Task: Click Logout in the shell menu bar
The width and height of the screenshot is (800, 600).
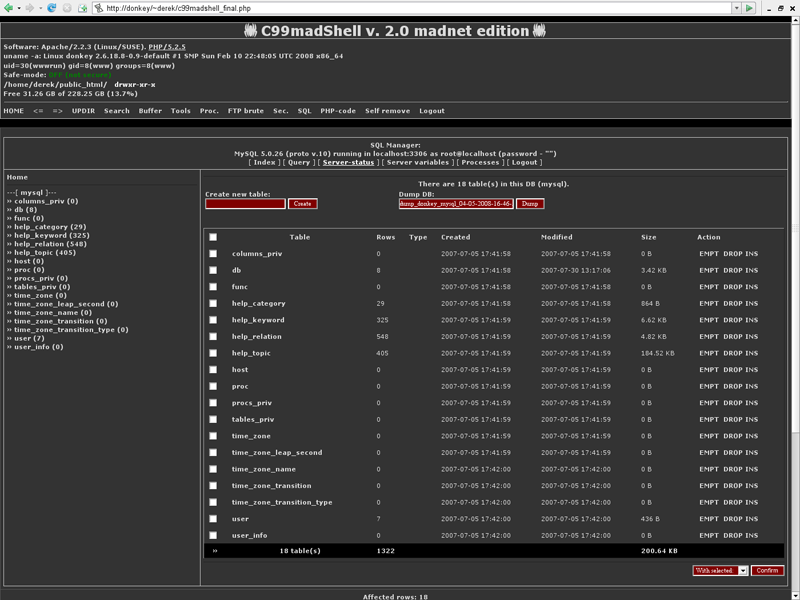Action: [432, 111]
